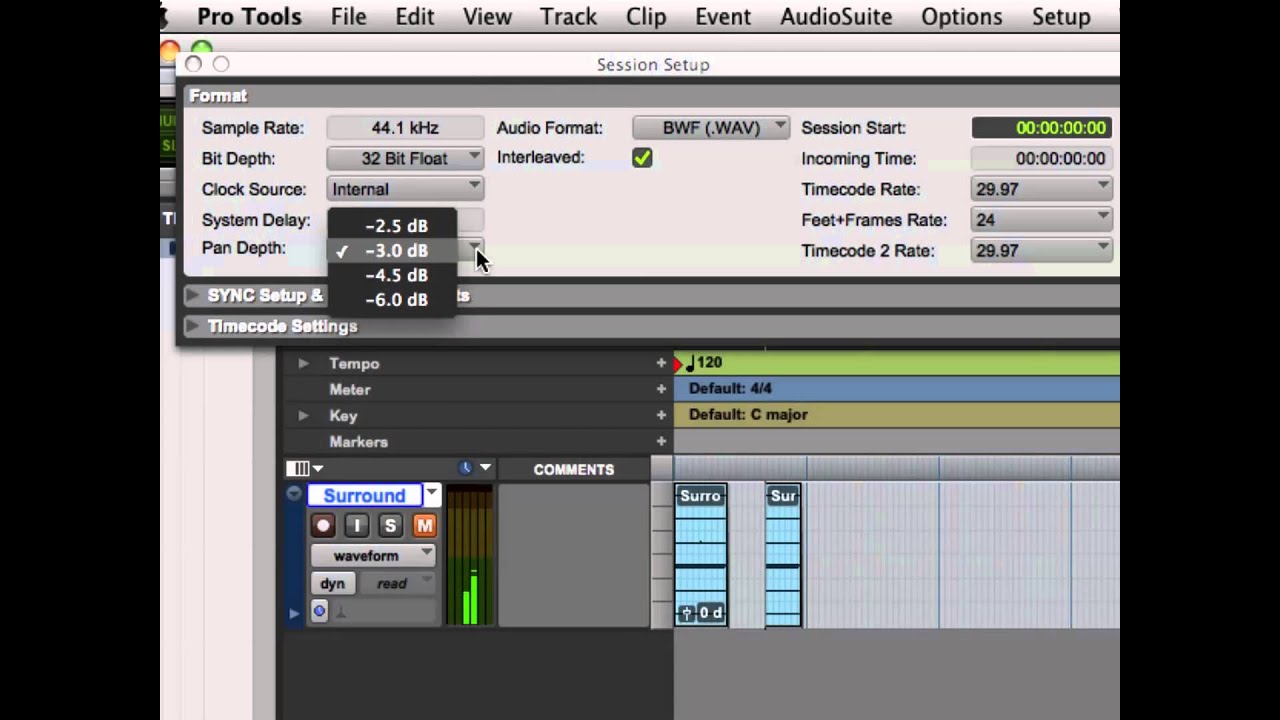This screenshot has width=1280, height=720.
Task: Click the 0 dB clip gain value
Action: (710, 612)
